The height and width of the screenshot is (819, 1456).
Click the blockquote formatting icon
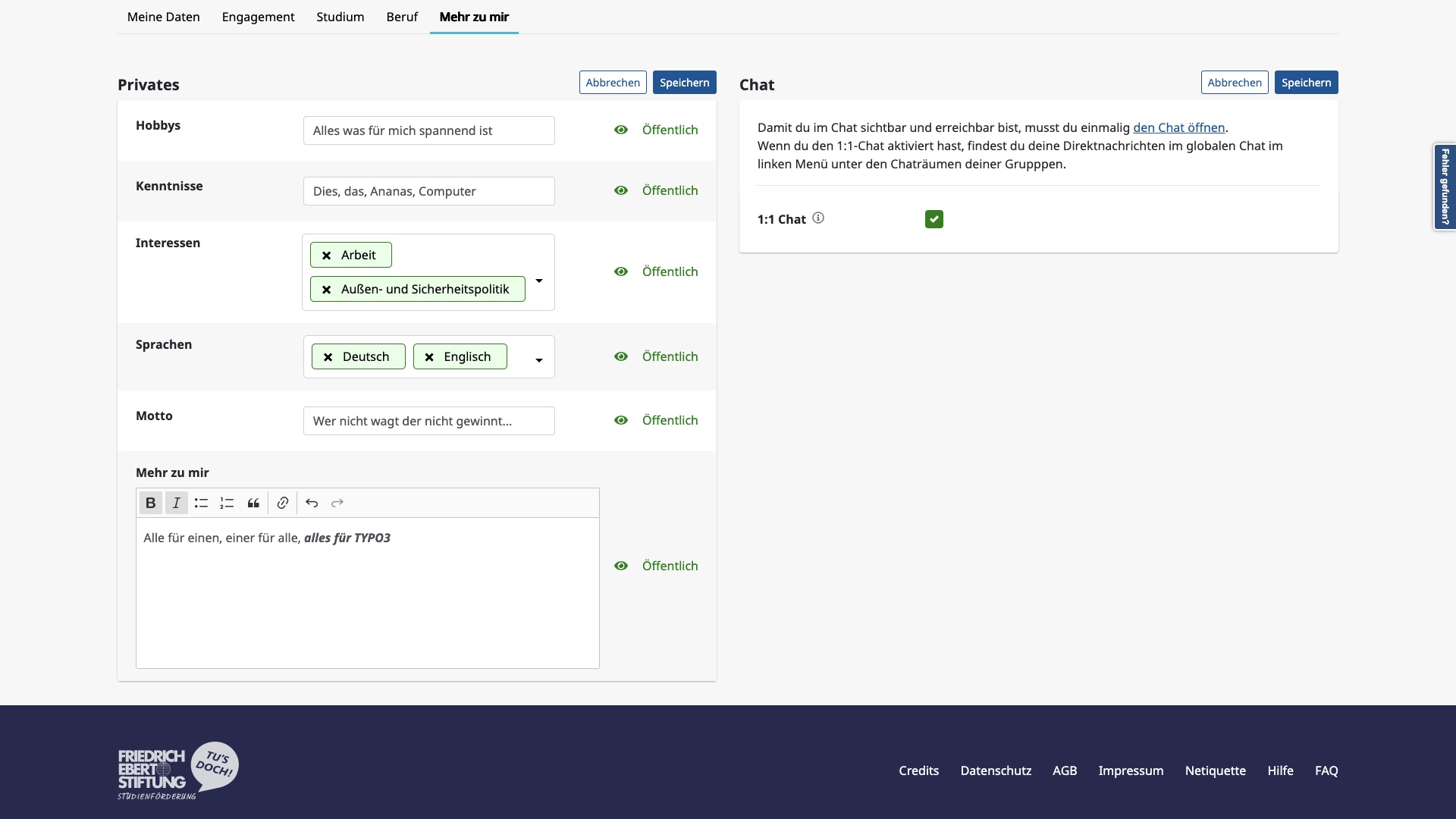click(253, 503)
